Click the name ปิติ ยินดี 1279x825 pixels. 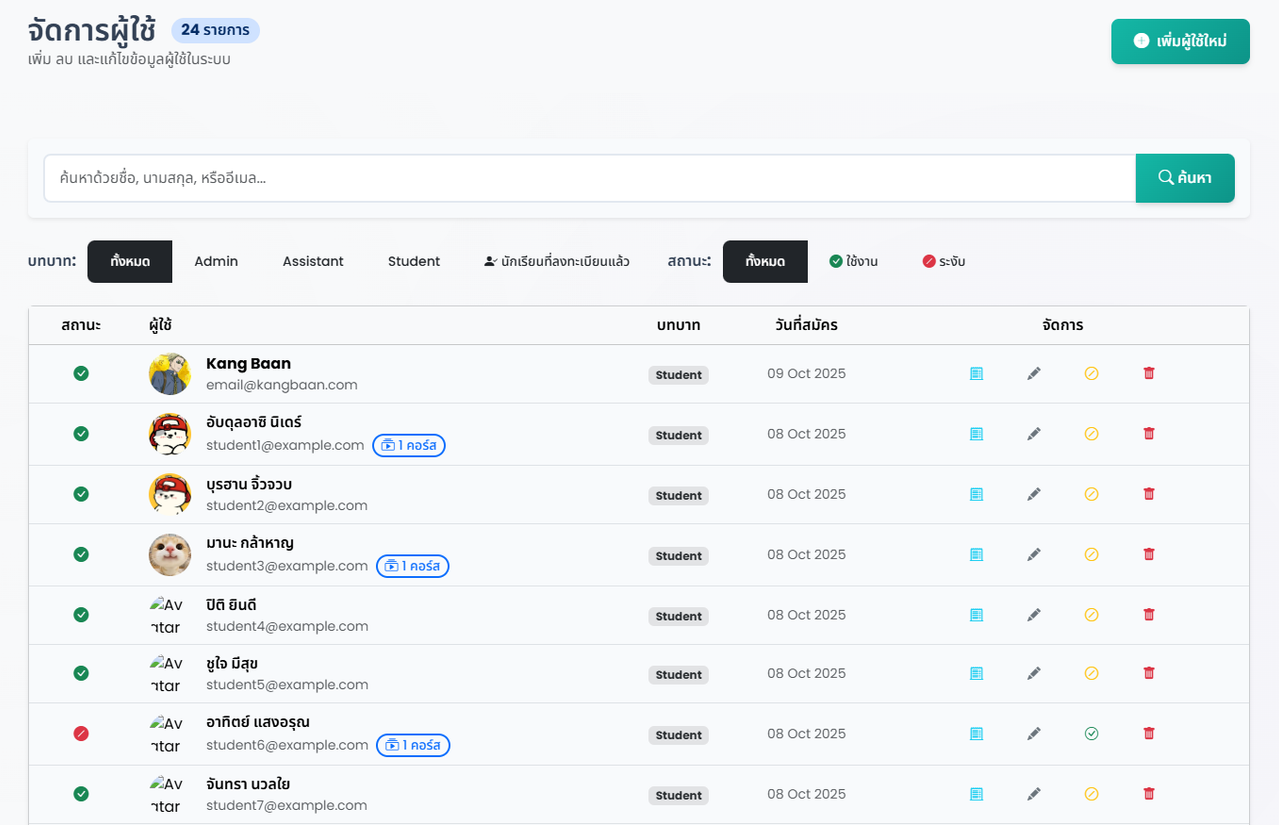click(x=231, y=604)
